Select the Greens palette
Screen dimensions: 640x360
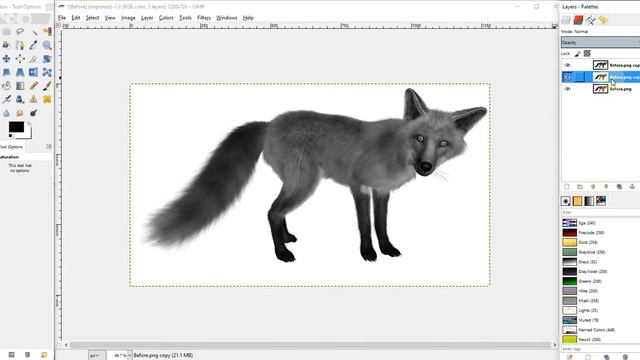(601, 281)
